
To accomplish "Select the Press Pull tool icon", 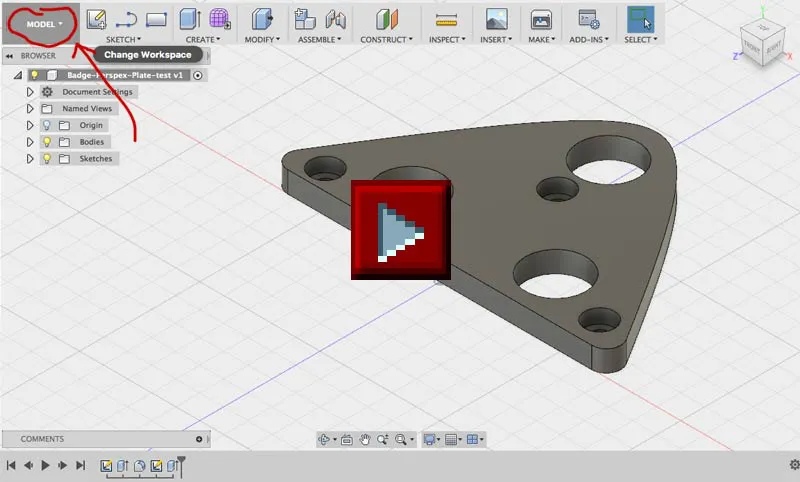I will (x=262, y=19).
